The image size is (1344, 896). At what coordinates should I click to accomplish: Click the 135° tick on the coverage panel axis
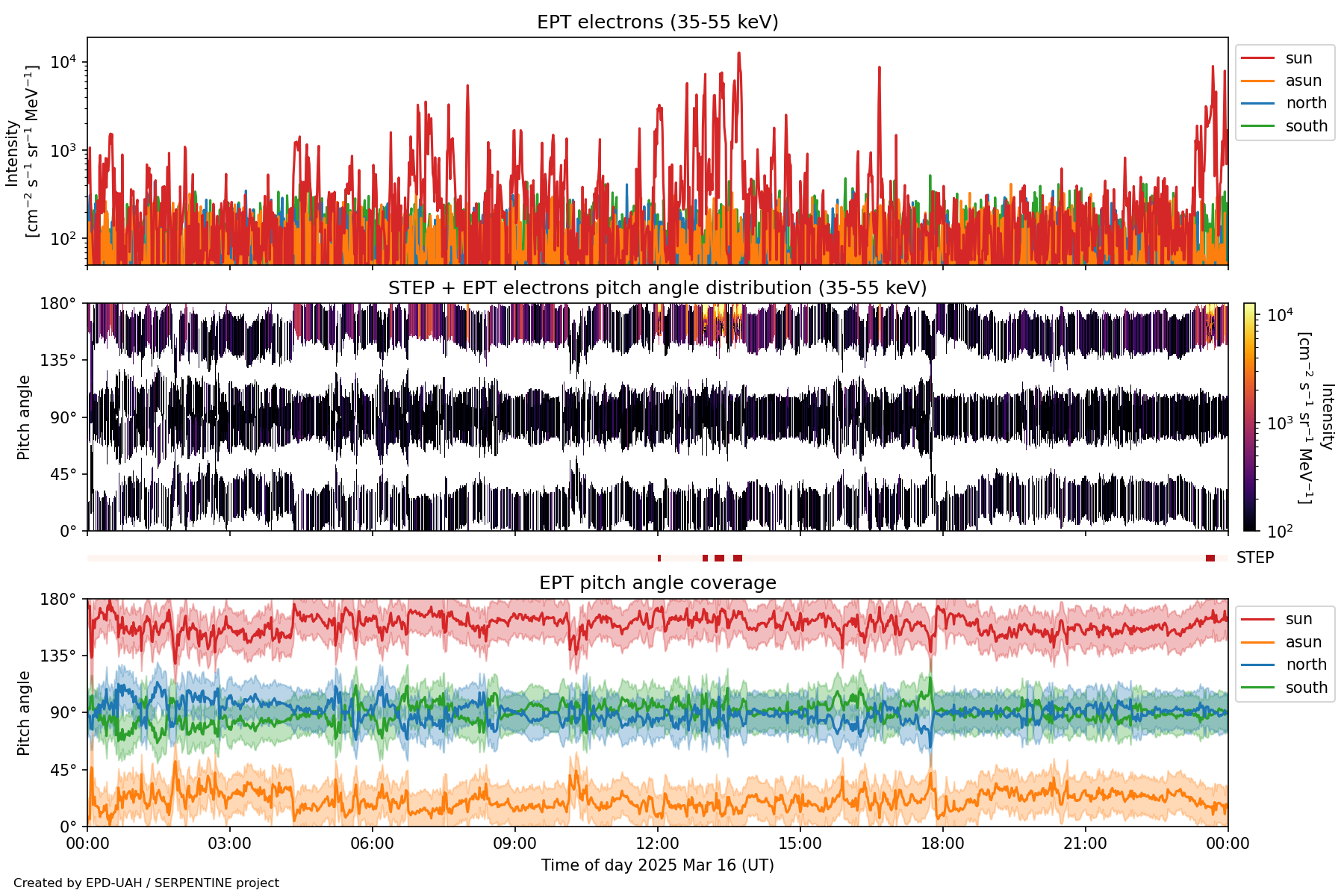tap(58, 656)
